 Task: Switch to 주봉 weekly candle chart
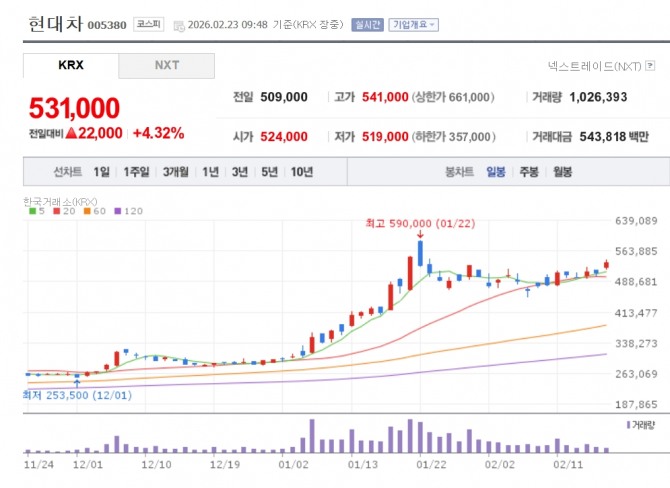coord(529,172)
